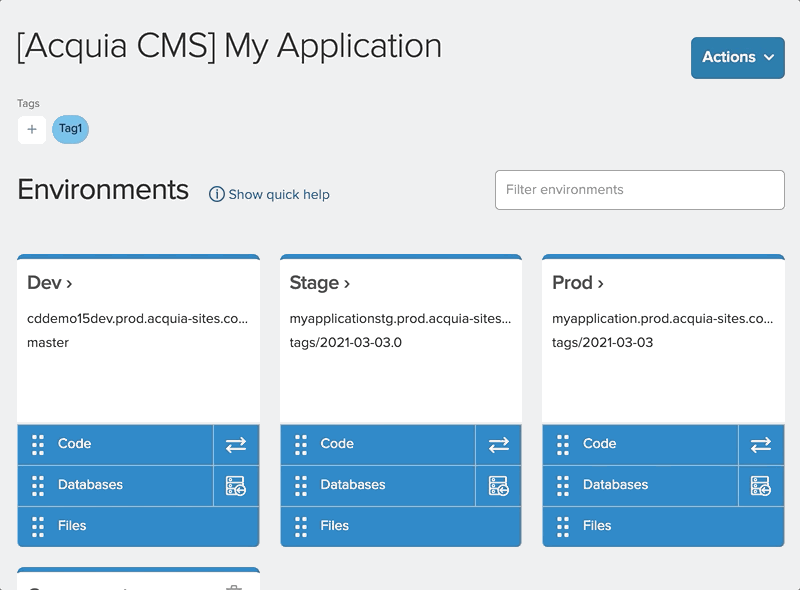800x590 pixels.
Task: Click the Stage Databases copy icon
Action: click(498, 486)
